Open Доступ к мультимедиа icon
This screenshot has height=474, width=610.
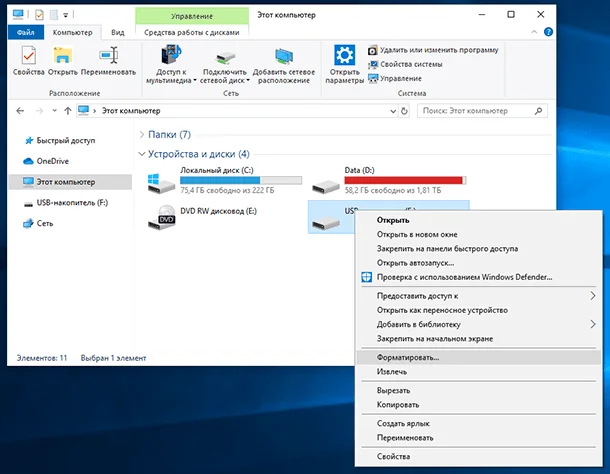pos(172,54)
